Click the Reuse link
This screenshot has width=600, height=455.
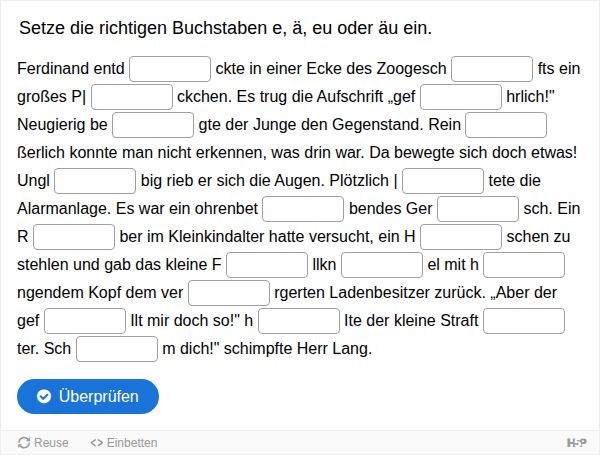(x=43, y=443)
